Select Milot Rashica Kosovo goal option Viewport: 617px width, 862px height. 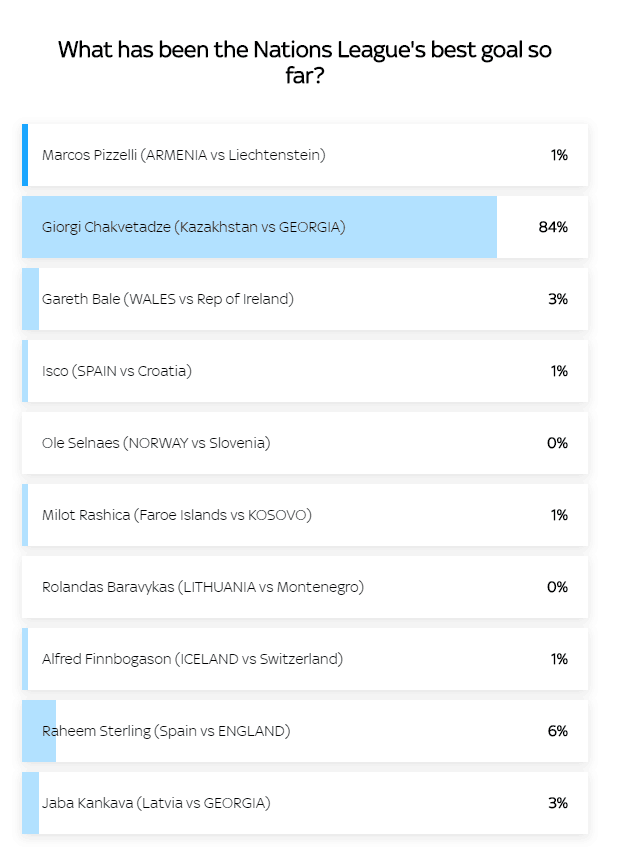coord(305,515)
